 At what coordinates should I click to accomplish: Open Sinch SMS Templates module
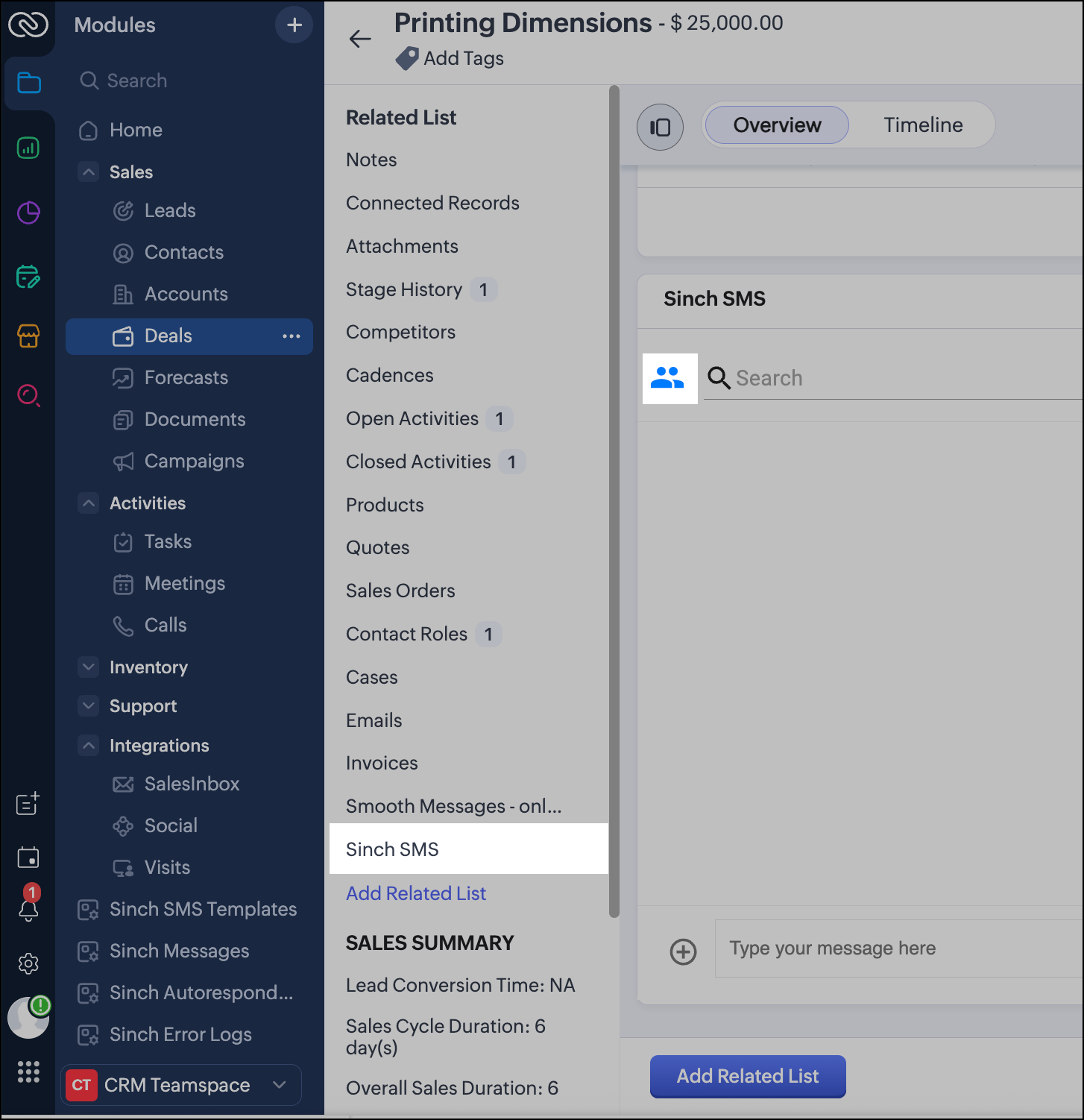tap(203, 909)
